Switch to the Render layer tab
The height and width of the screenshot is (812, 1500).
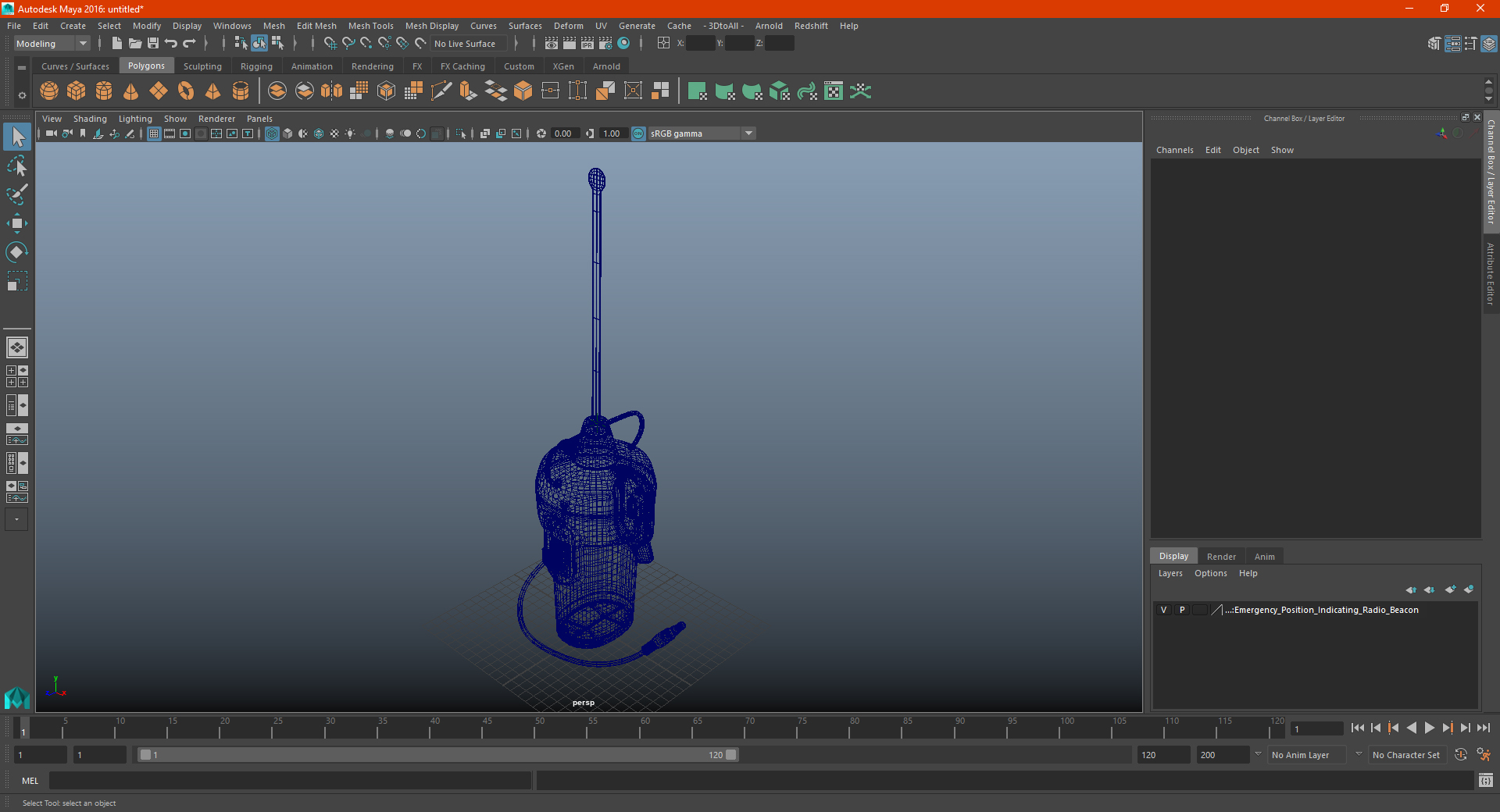[1221, 557]
